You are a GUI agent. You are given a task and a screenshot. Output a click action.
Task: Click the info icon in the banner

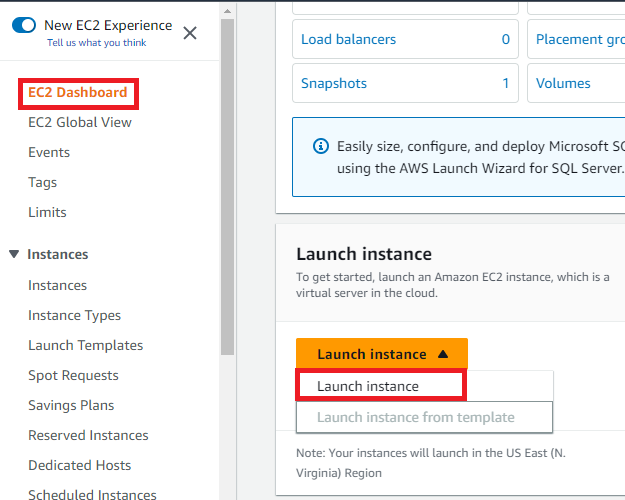click(321, 146)
